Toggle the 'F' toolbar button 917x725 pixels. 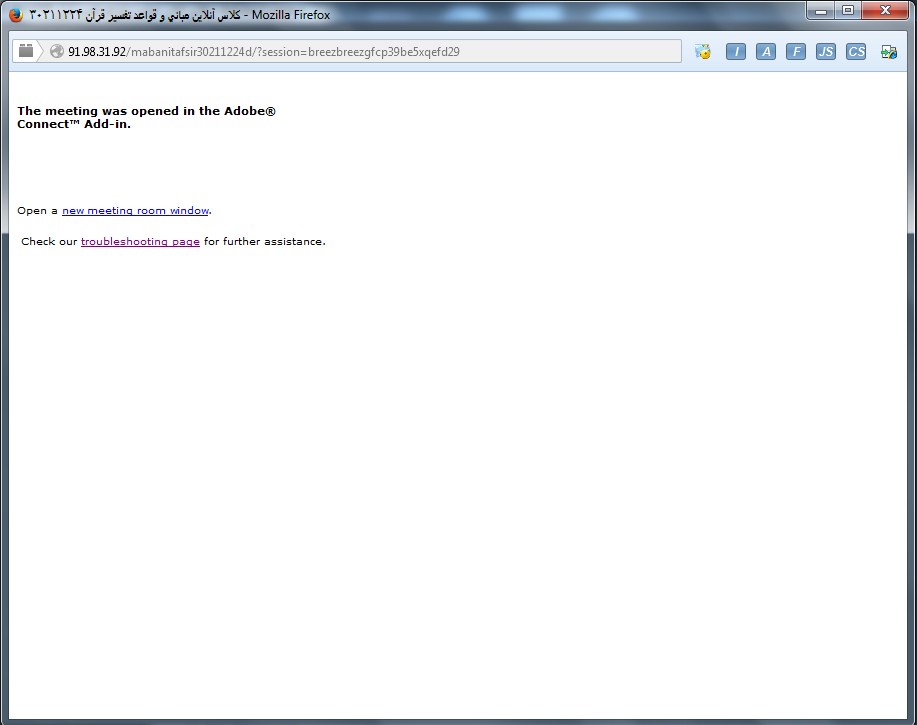[x=796, y=51]
